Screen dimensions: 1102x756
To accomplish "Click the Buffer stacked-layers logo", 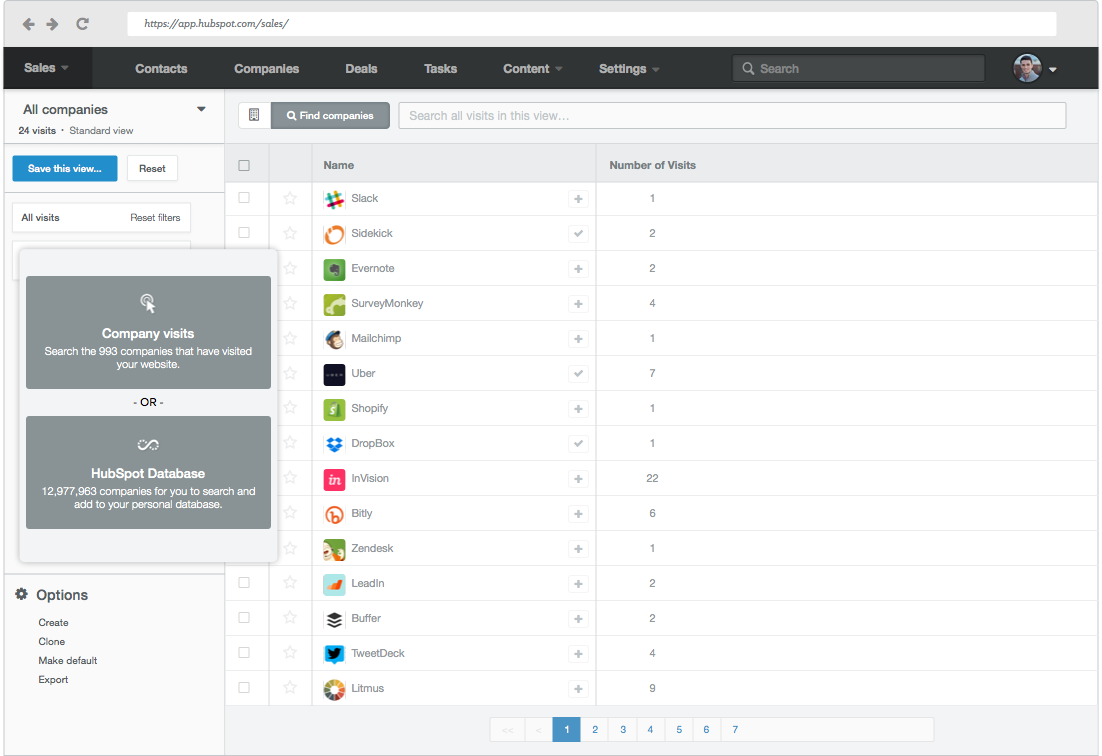I will click(x=334, y=619).
